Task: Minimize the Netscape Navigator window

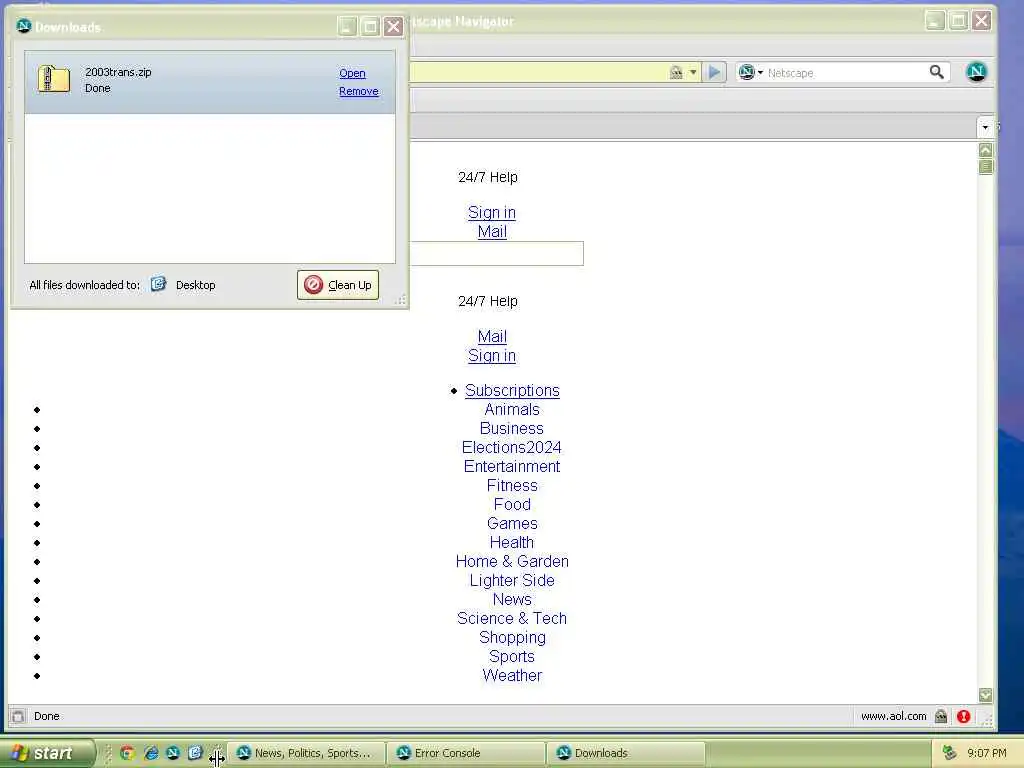Action: pos(935,20)
